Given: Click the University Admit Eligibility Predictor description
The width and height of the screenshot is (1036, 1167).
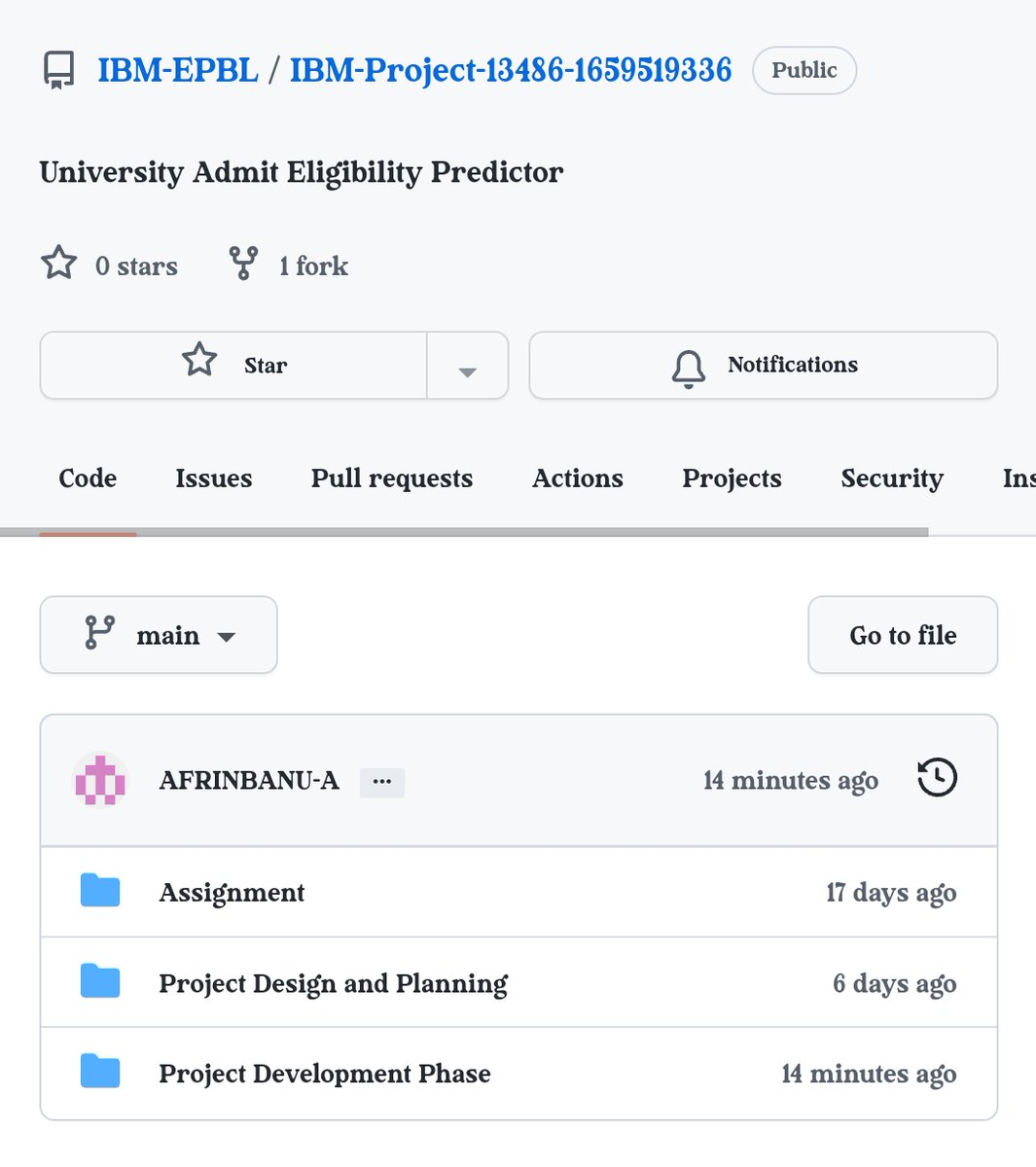Looking at the screenshot, I should click(x=302, y=172).
